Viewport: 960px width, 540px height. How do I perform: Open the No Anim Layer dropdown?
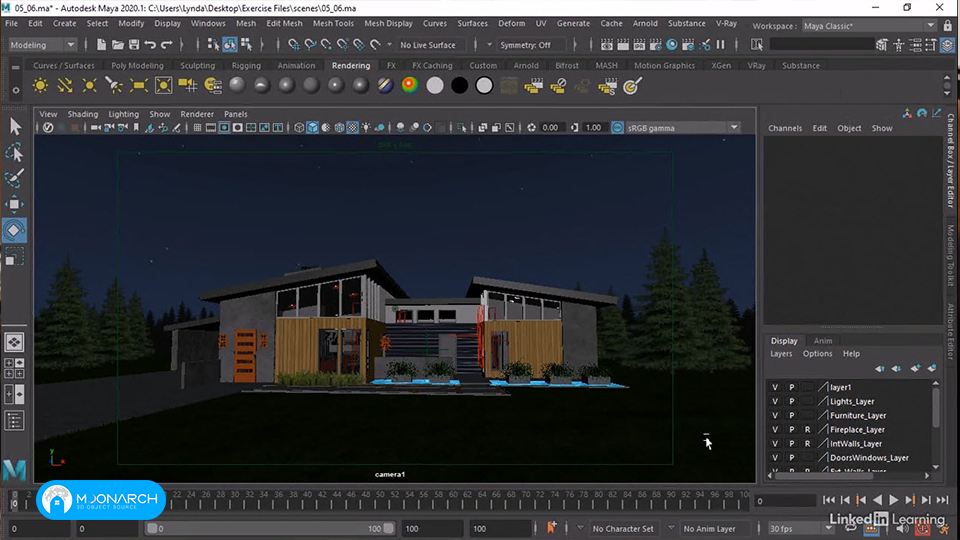click(710, 528)
